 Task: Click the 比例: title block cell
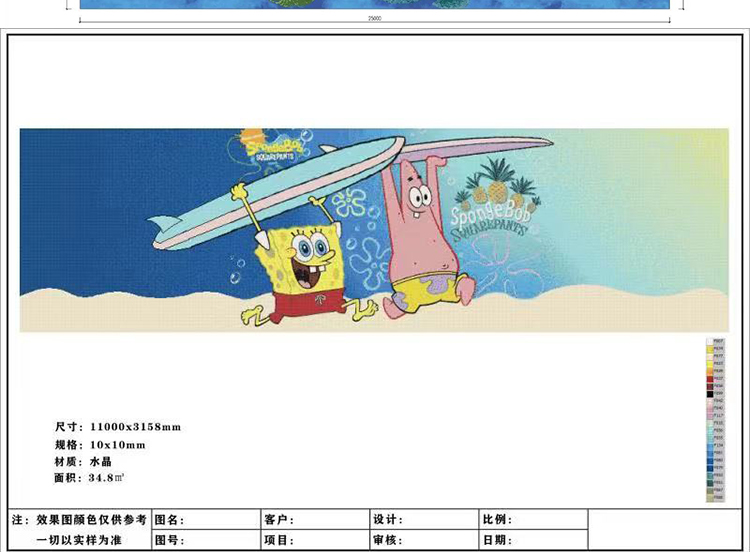[534, 519]
